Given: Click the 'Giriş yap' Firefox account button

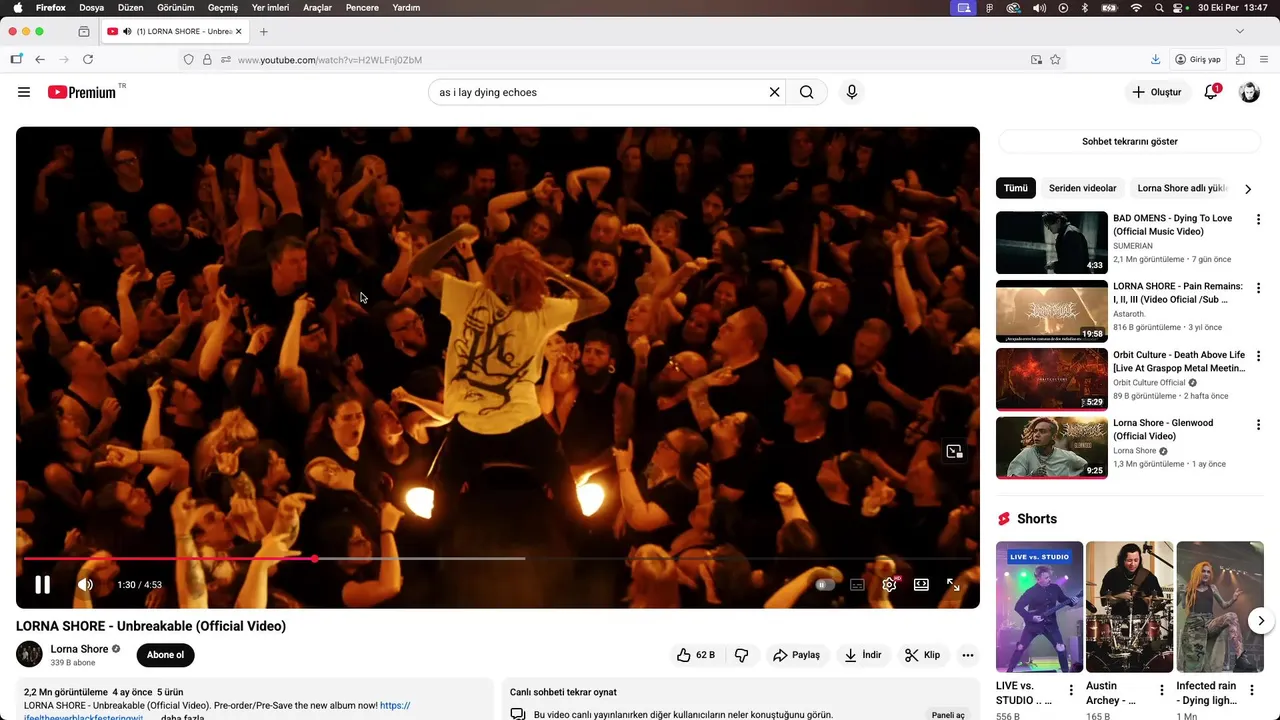Looking at the screenshot, I should [1199, 60].
